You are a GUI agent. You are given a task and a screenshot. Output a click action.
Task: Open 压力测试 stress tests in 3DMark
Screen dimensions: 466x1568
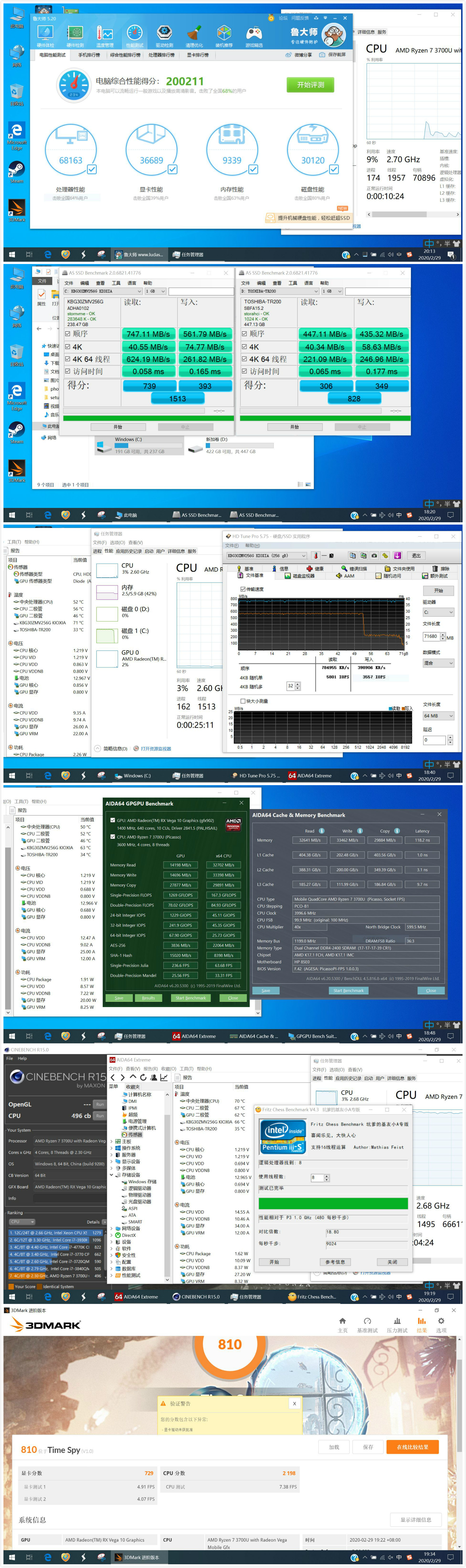coord(397,1325)
